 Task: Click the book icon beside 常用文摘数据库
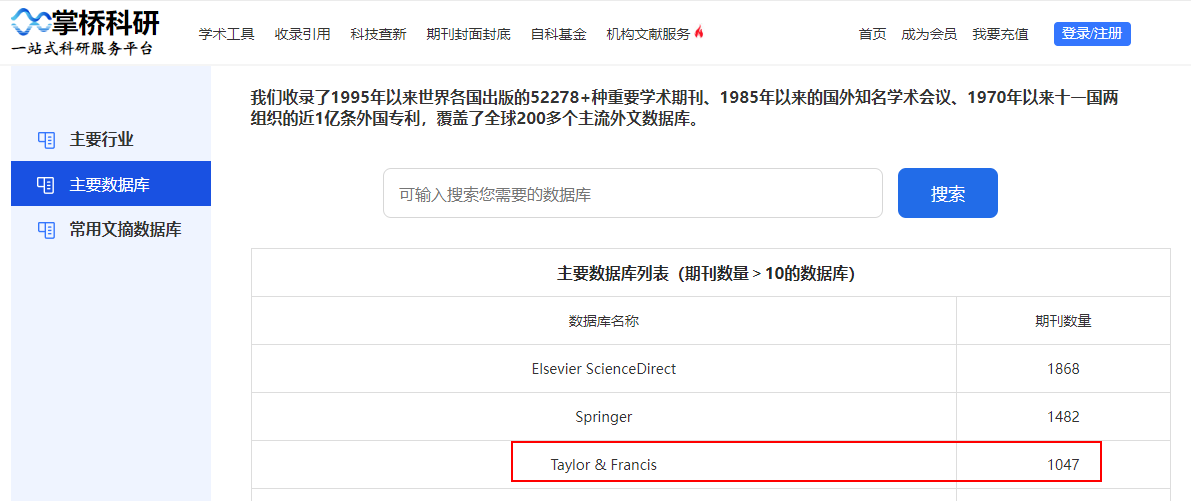click(x=46, y=229)
